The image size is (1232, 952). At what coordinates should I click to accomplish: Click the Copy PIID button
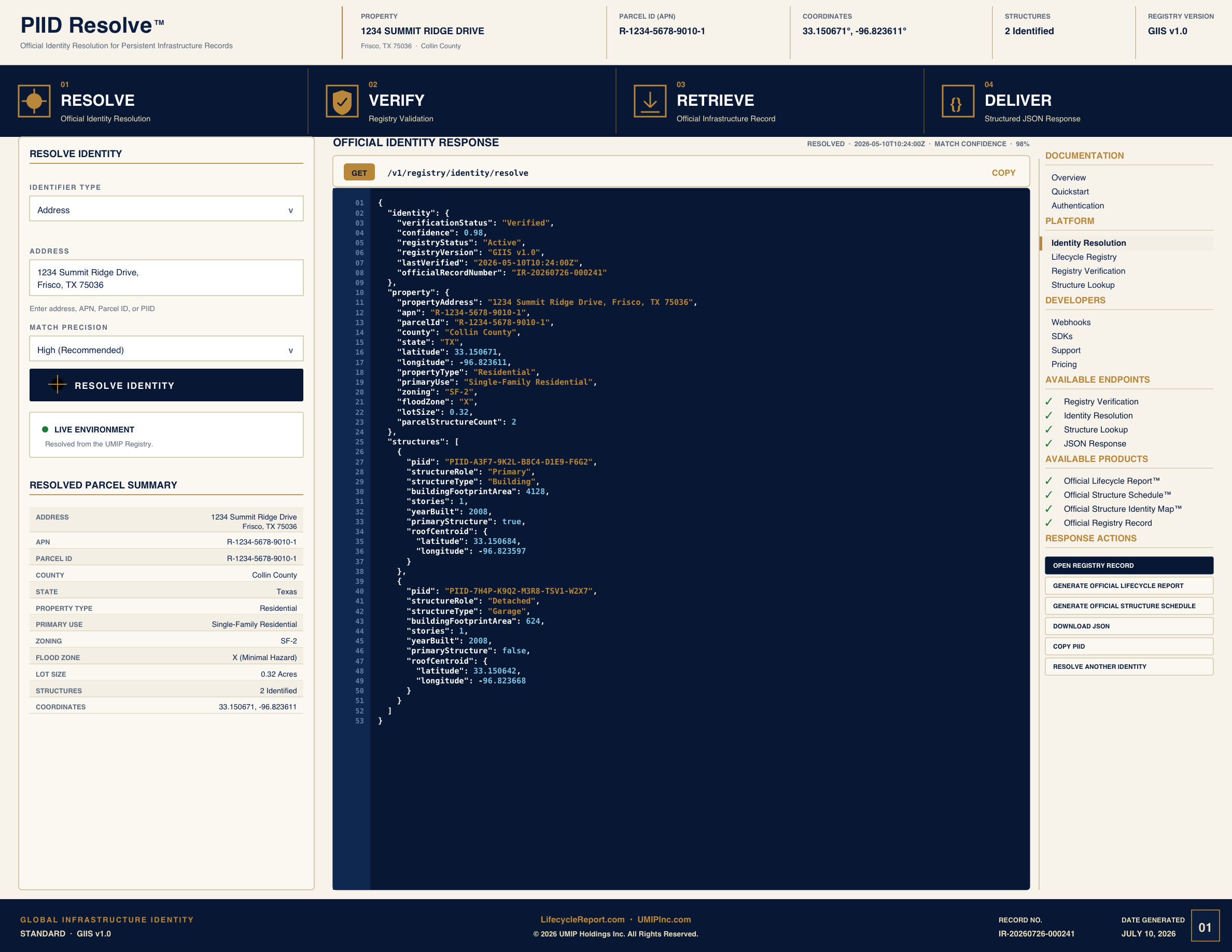click(1129, 646)
